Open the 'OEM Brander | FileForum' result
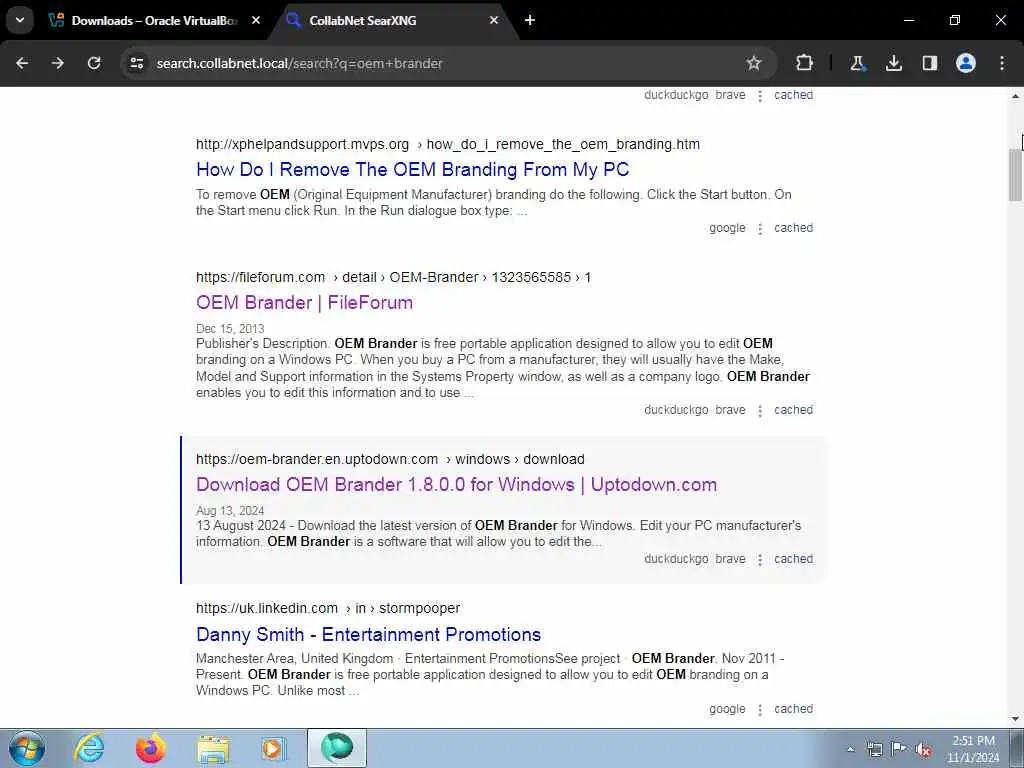Screen dimensions: 1024x768 (x=304, y=303)
